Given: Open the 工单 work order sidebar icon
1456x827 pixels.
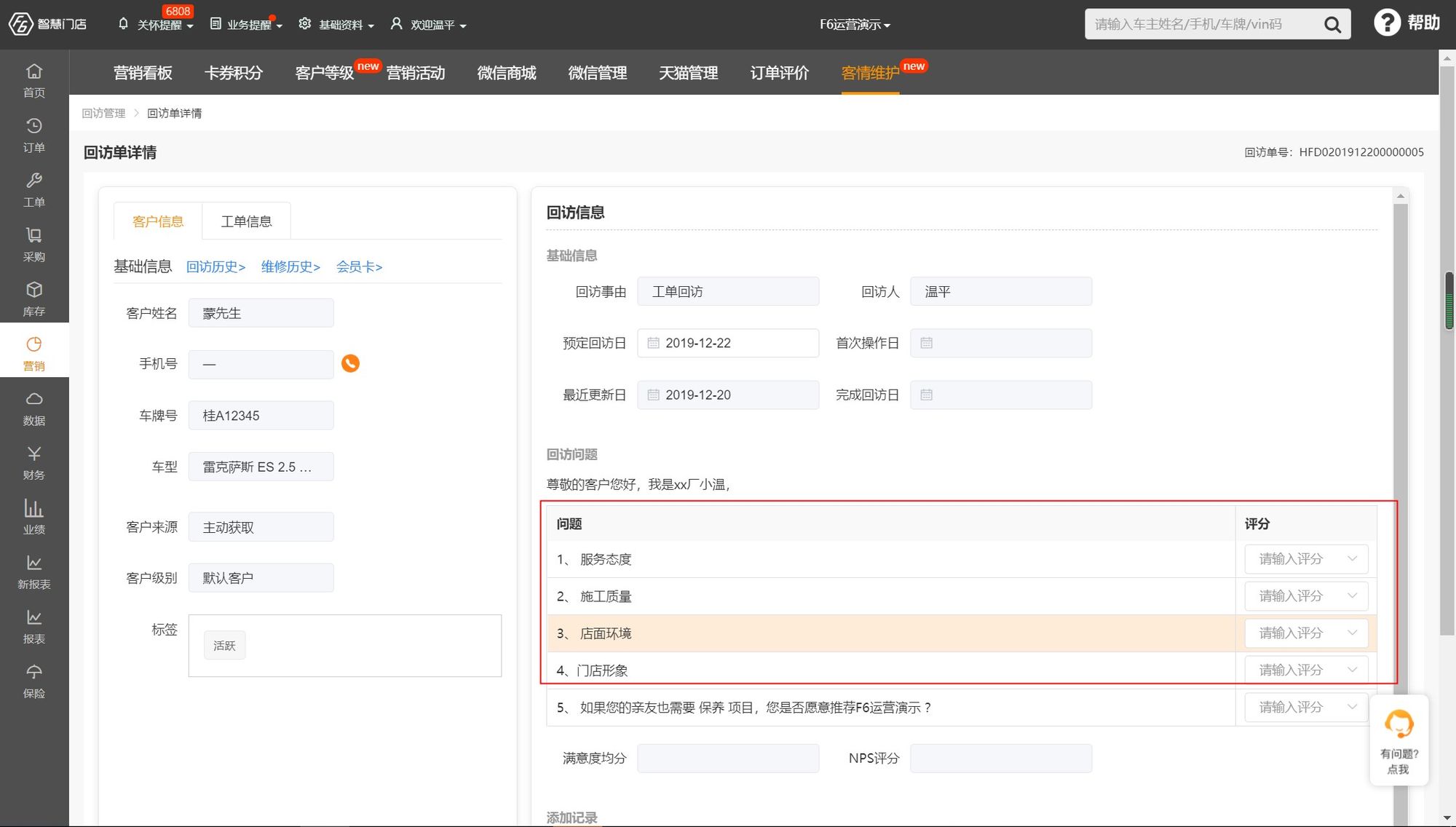Looking at the screenshot, I should coord(34,189).
